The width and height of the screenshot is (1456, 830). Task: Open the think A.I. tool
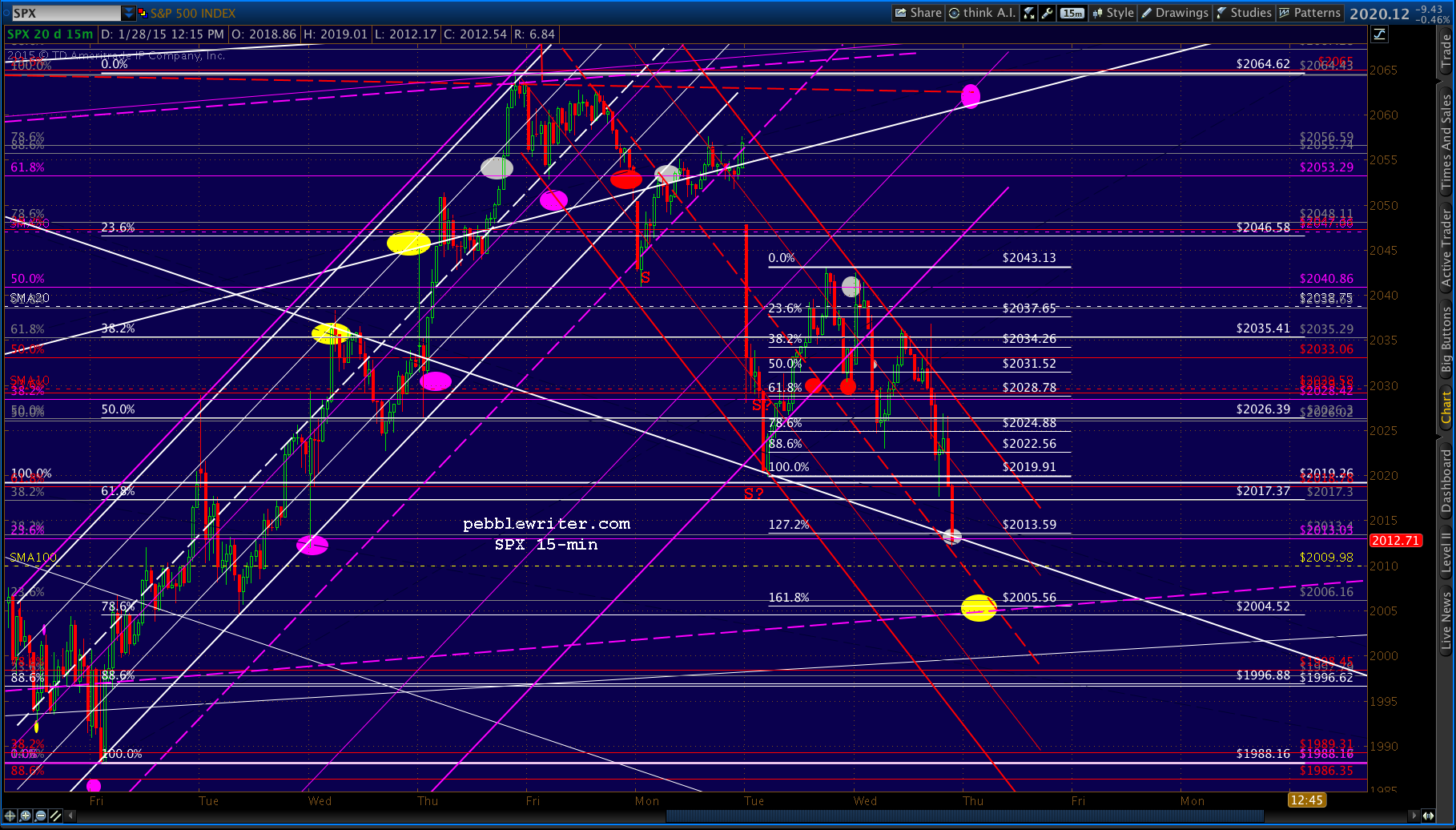click(982, 13)
